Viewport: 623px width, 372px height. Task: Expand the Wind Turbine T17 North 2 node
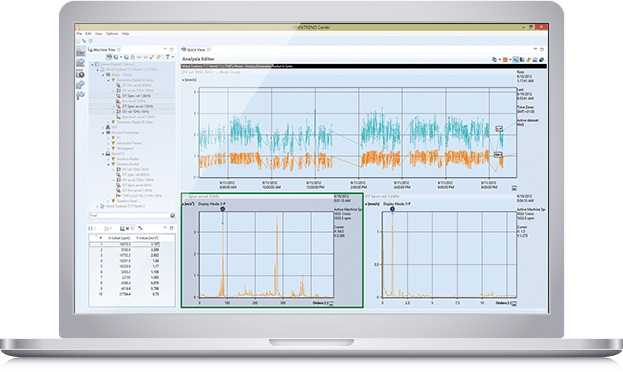(98, 206)
